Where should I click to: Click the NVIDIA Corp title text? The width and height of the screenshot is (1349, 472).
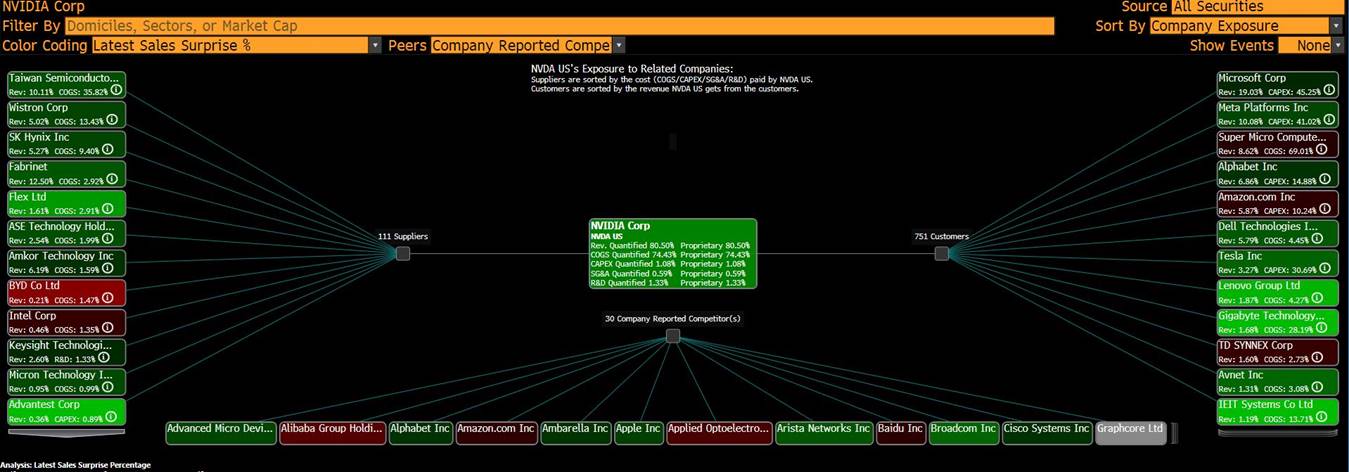(x=42, y=7)
